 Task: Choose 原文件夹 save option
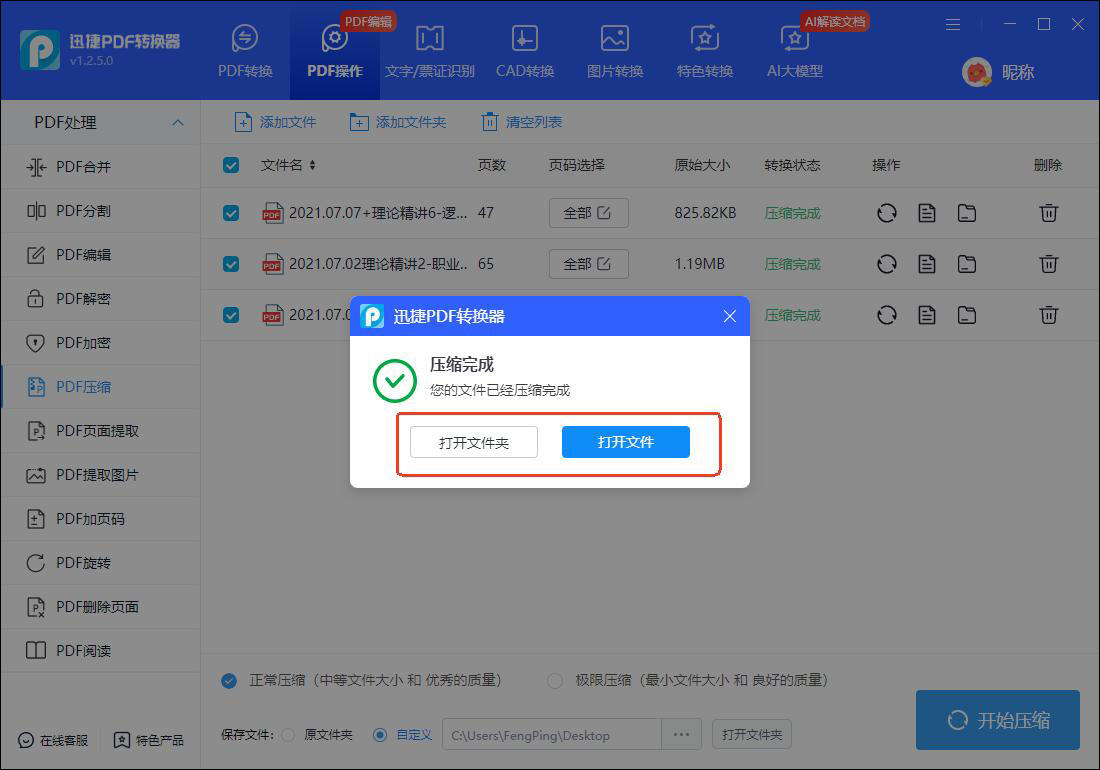tap(288, 735)
